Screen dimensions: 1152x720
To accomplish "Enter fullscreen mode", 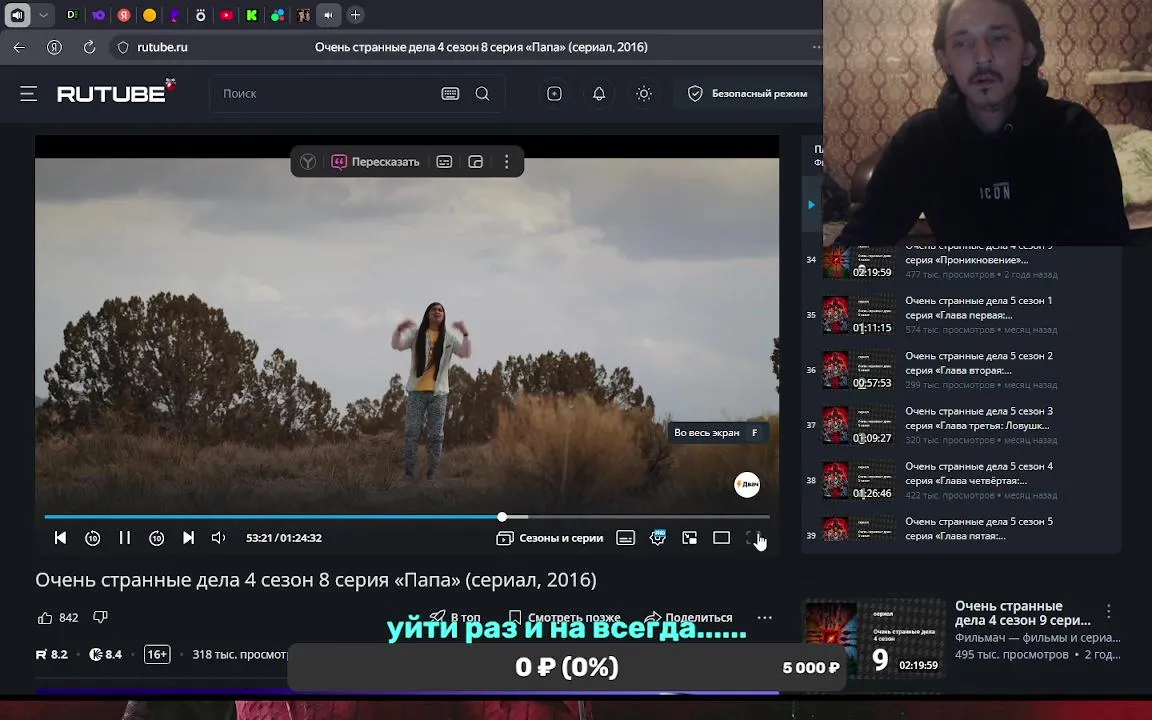I will pyautogui.click(x=753, y=538).
